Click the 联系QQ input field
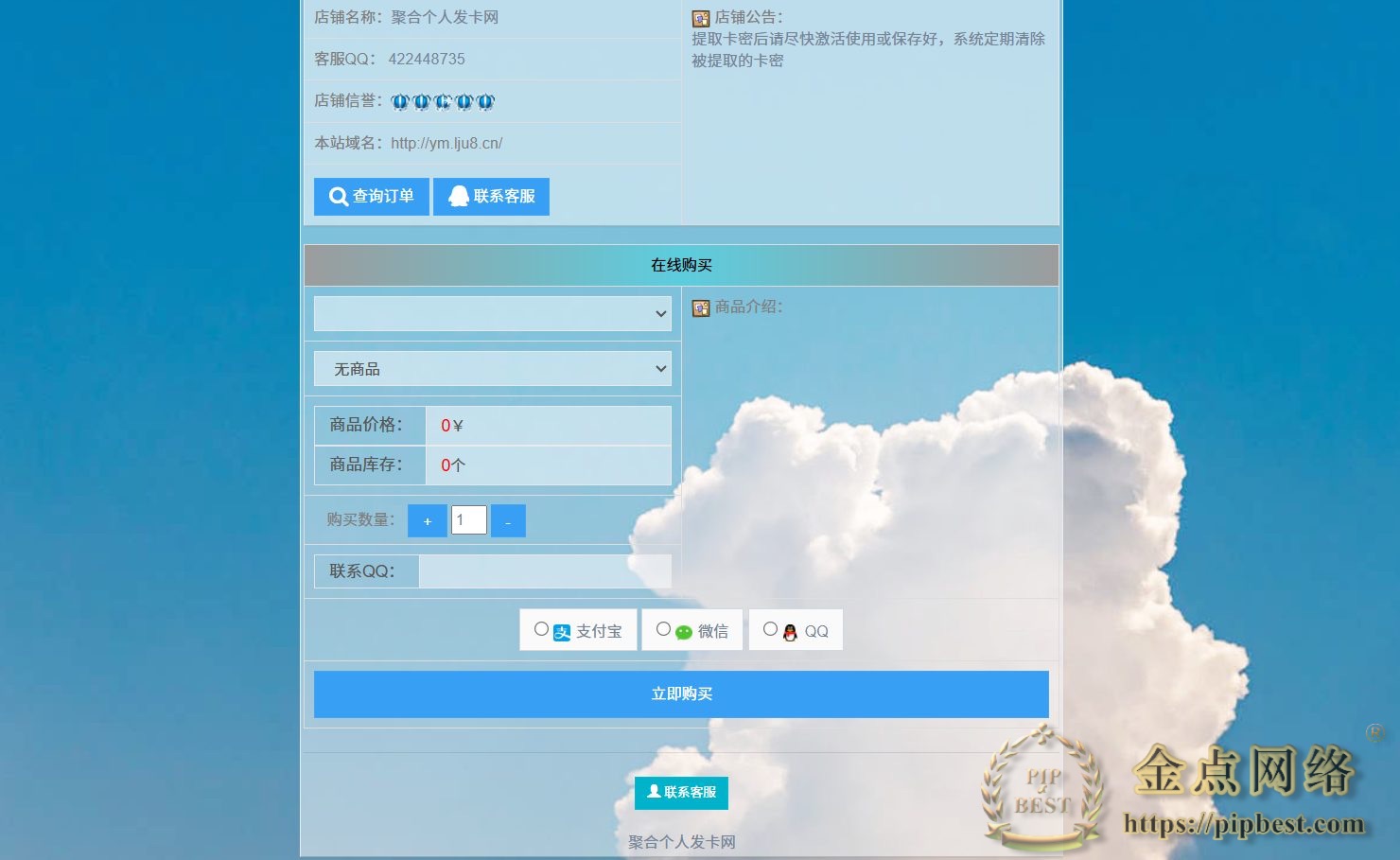The image size is (1400, 860). pos(545,570)
